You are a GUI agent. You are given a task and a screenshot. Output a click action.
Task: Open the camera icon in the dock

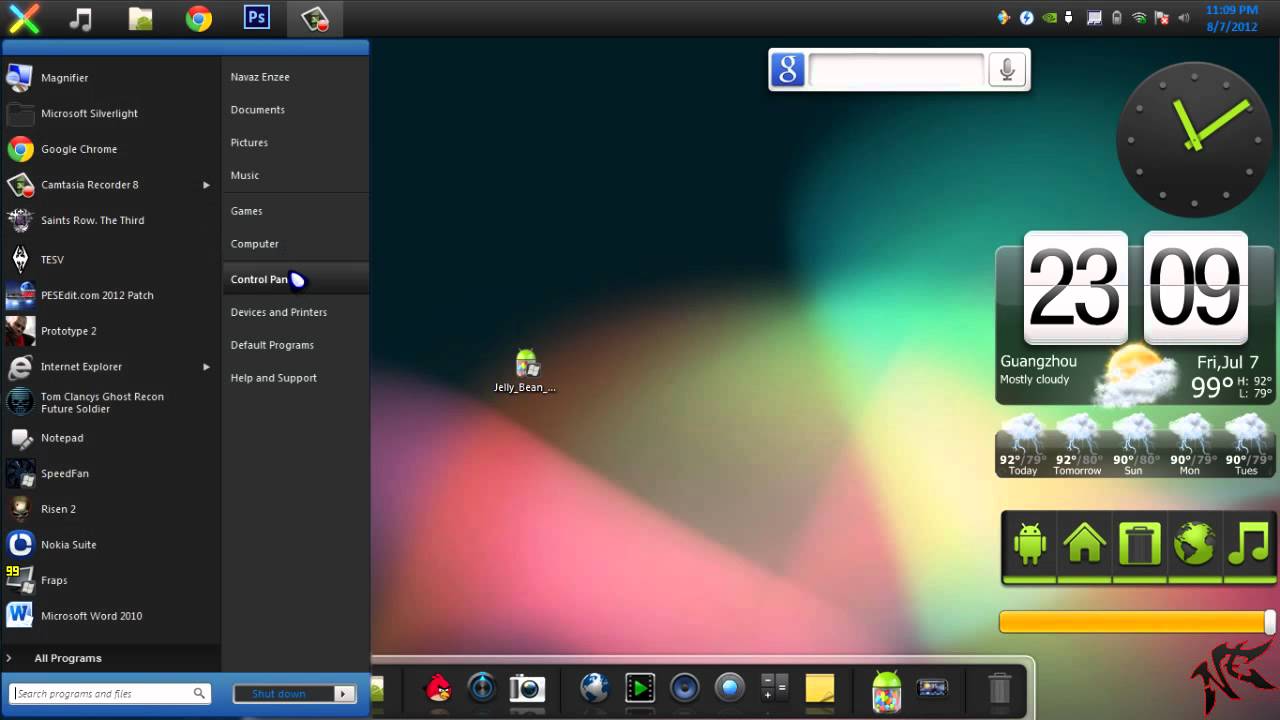[526, 688]
